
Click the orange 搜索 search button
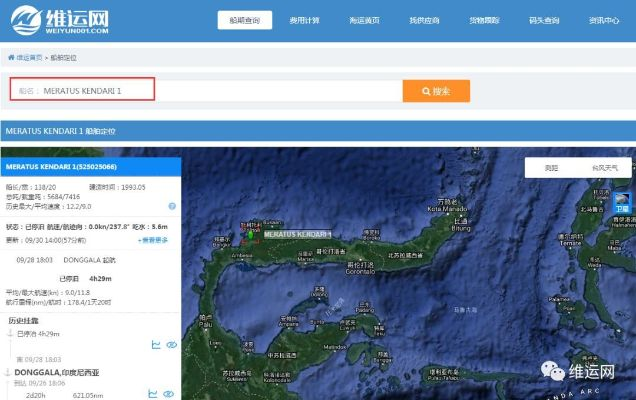pos(436,91)
